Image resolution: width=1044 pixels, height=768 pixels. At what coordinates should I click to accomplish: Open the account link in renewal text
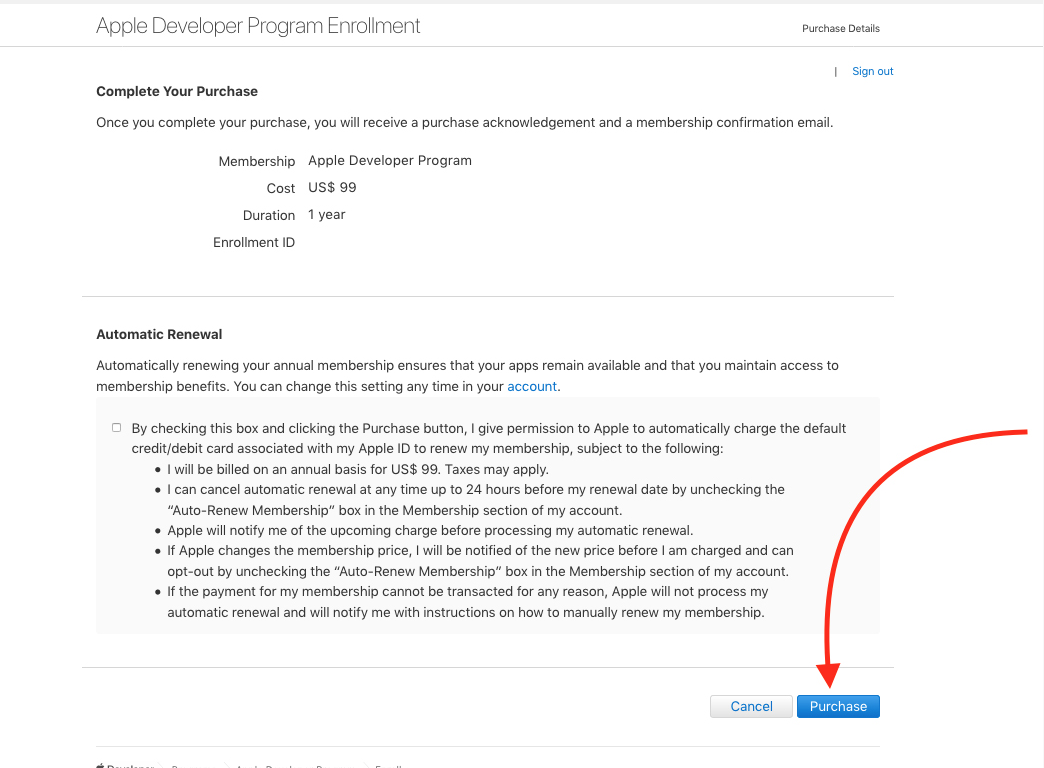click(x=531, y=386)
